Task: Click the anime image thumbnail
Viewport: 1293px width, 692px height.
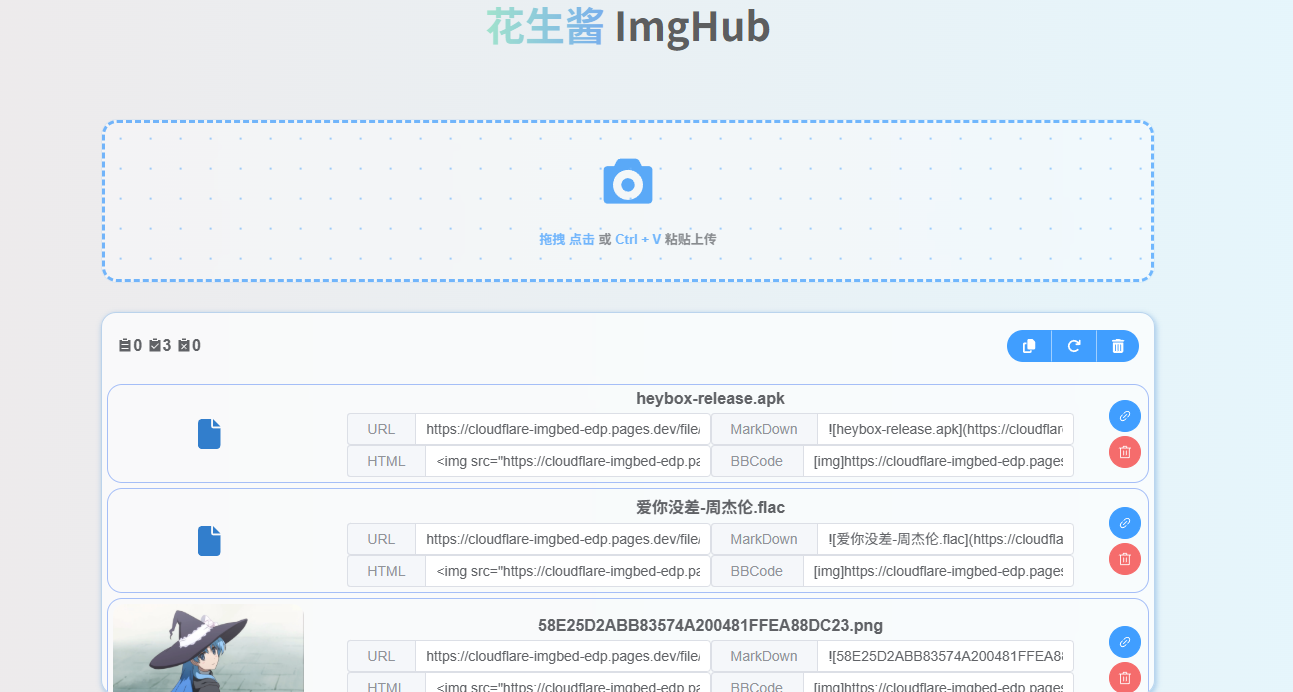Action: tap(209, 651)
